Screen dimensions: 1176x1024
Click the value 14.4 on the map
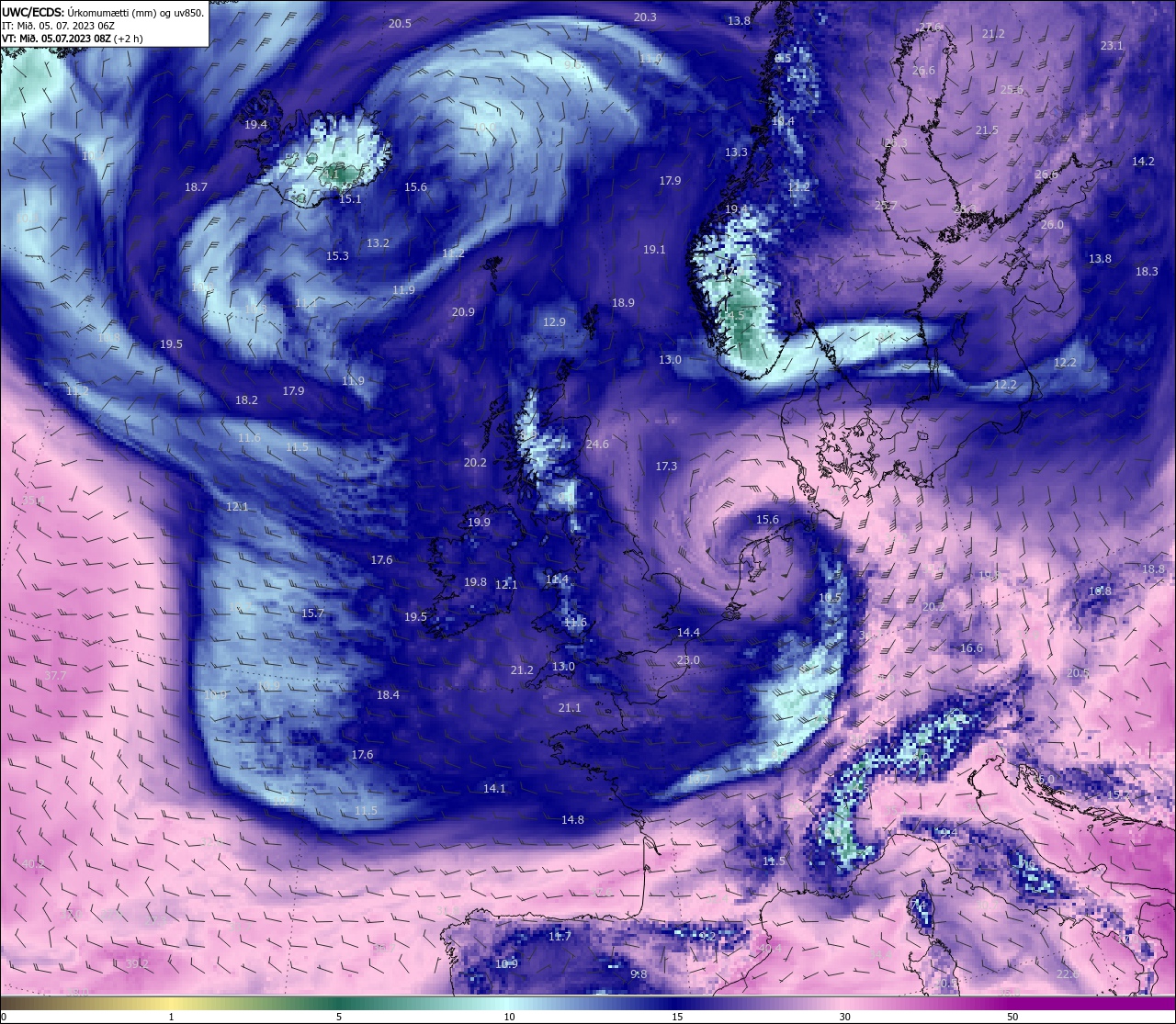point(688,633)
